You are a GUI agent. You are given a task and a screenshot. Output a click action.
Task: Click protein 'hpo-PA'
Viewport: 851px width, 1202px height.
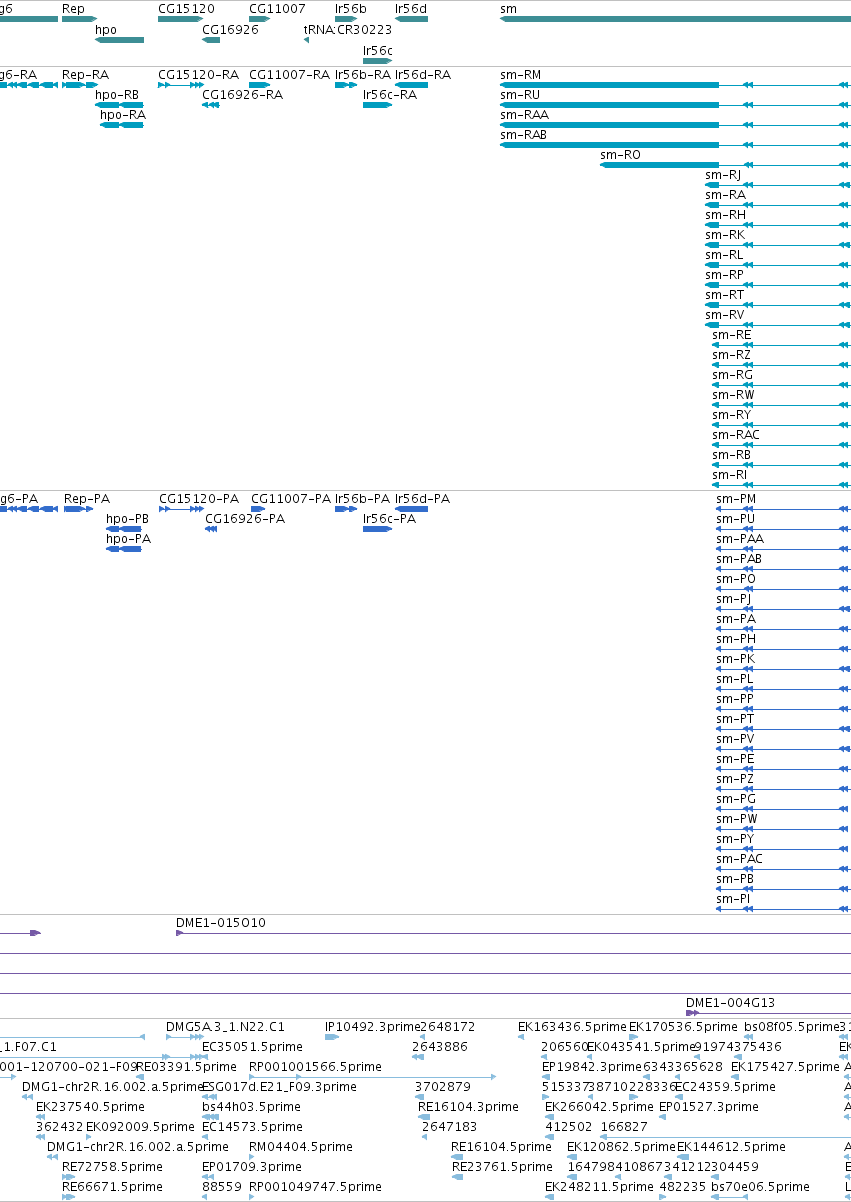click(129, 539)
